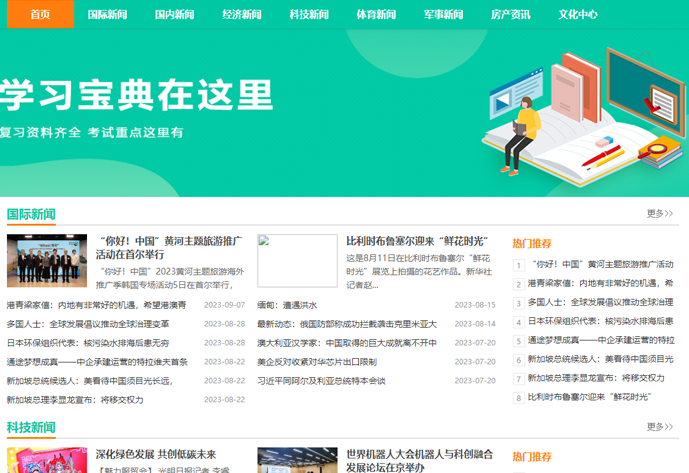689x473 pixels.
Task: Go to 文化中心 in the top navigation bar
Action: (x=578, y=14)
